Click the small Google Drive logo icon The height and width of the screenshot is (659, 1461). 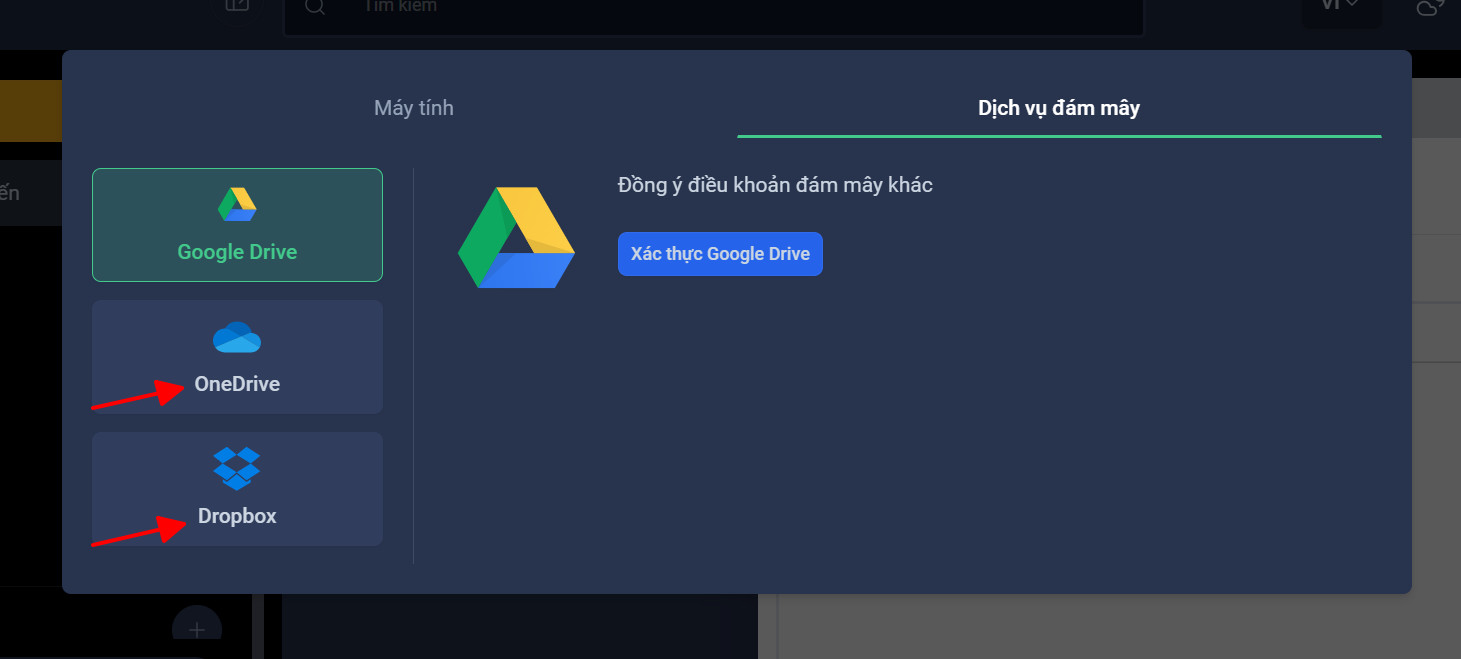point(237,204)
